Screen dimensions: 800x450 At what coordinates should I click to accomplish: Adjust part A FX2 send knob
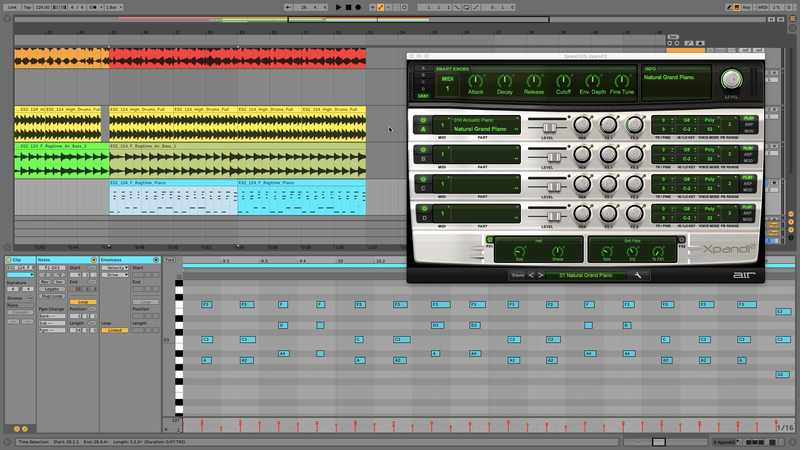point(634,124)
